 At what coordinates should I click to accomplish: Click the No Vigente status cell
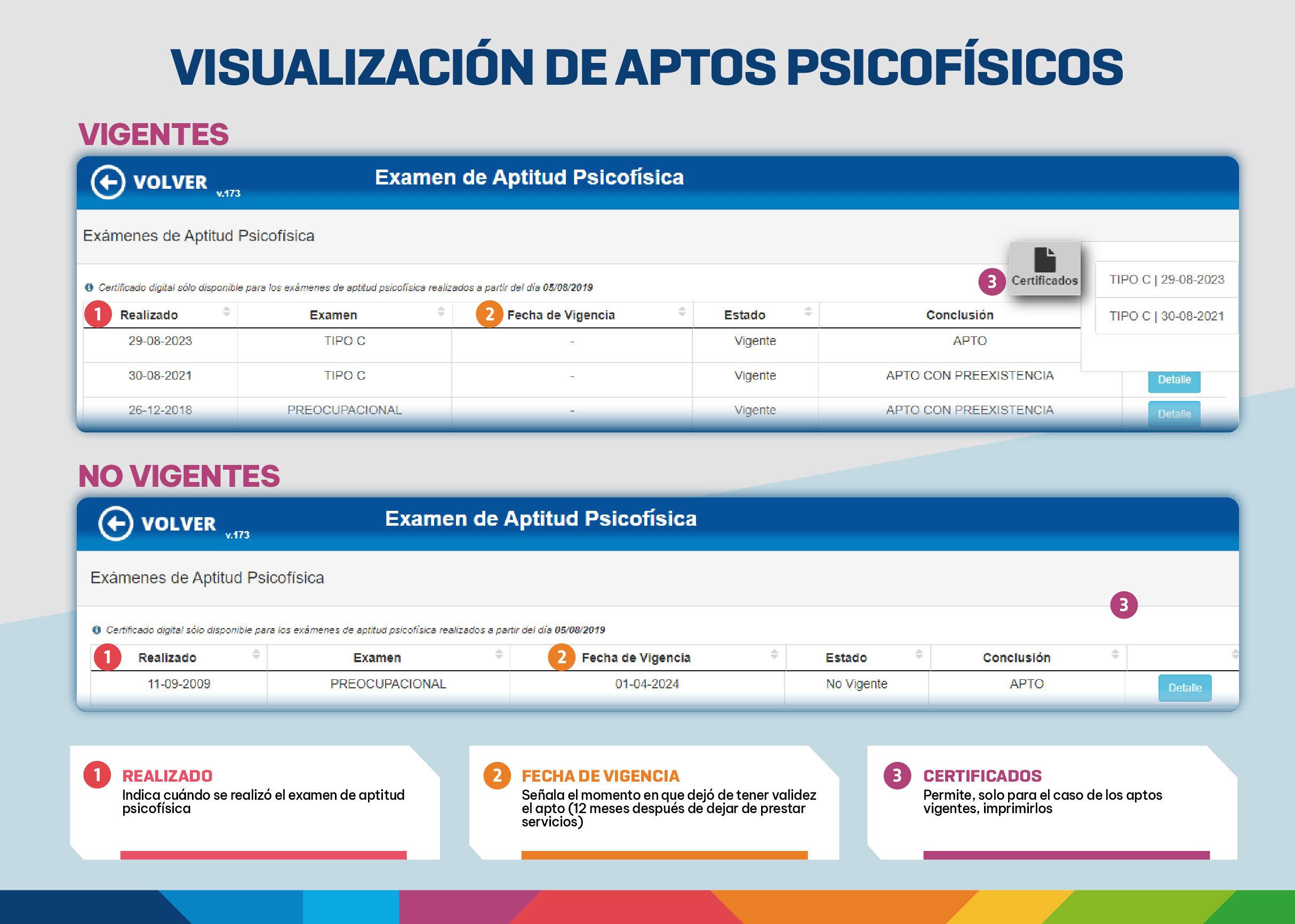857,684
